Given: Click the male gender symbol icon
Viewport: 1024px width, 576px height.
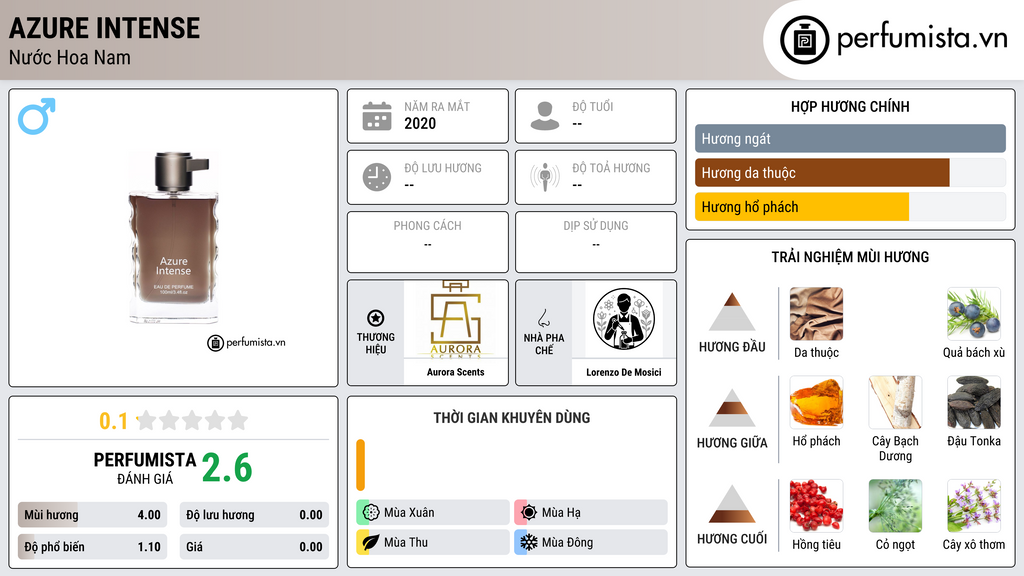Looking at the screenshot, I should (x=37, y=116).
